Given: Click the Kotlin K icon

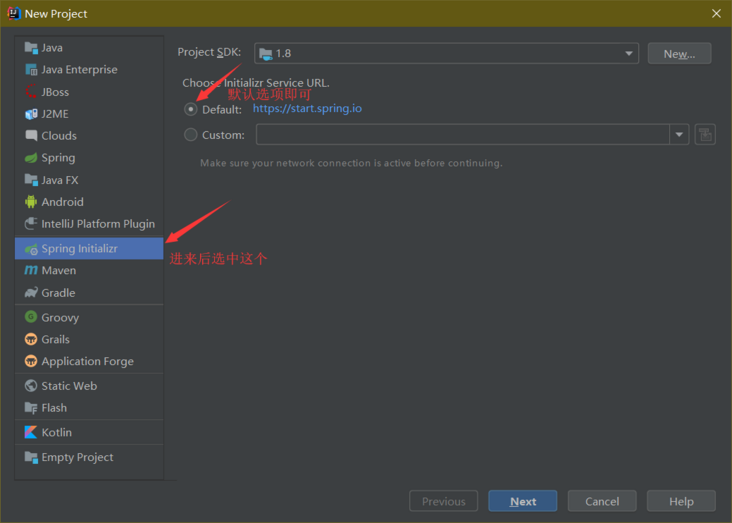Looking at the screenshot, I should [31, 432].
